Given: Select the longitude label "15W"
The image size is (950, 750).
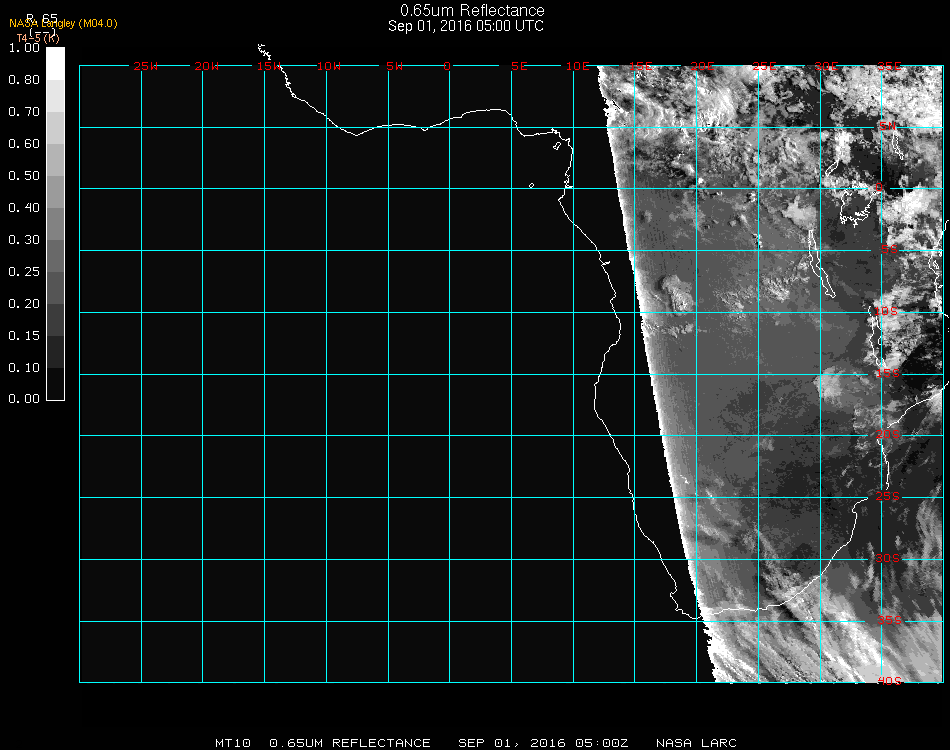Looking at the screenshot, I should pyautogui.click(x=268, y=66).
